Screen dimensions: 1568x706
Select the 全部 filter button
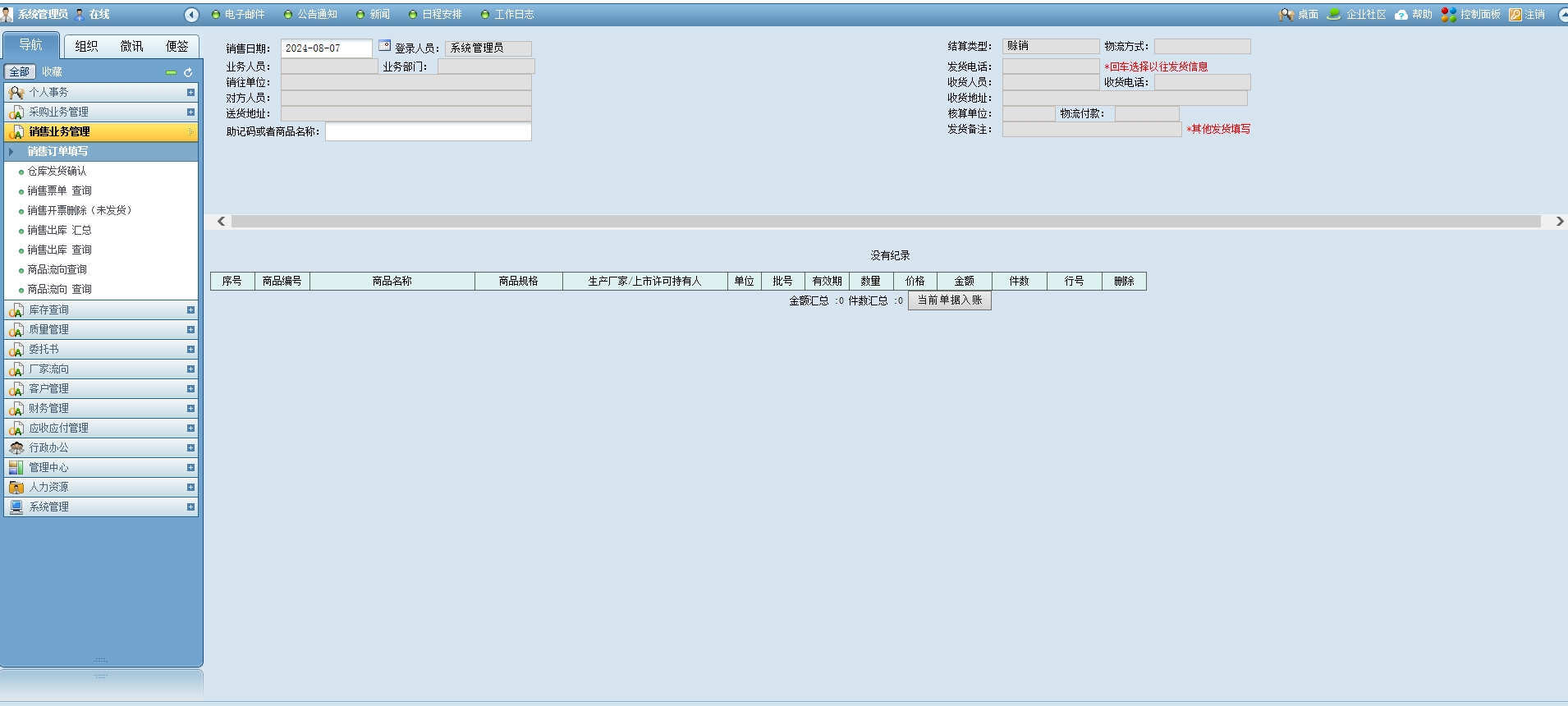click(x=20, y=72)
